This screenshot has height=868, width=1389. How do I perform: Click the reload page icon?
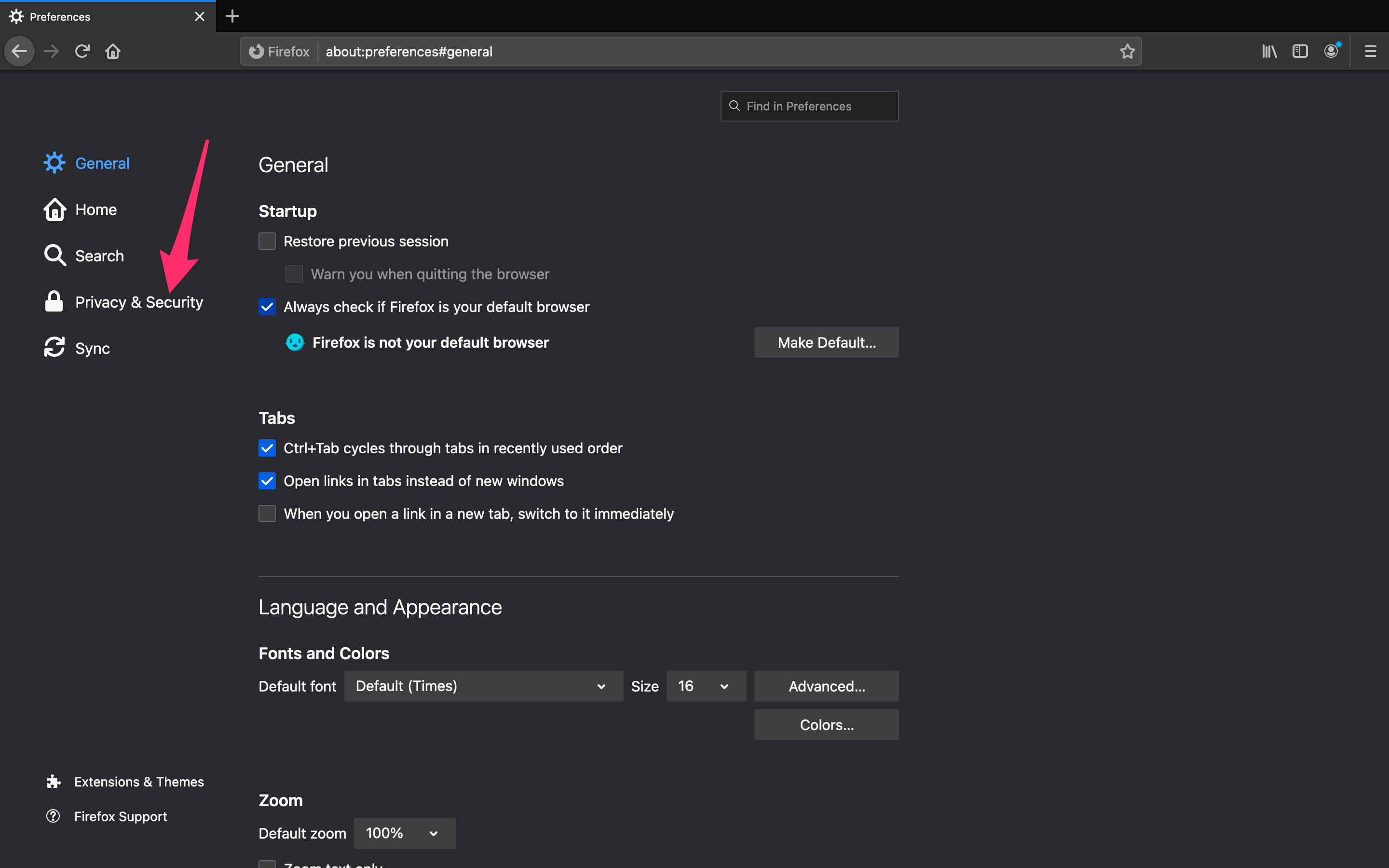pos(82,51)
